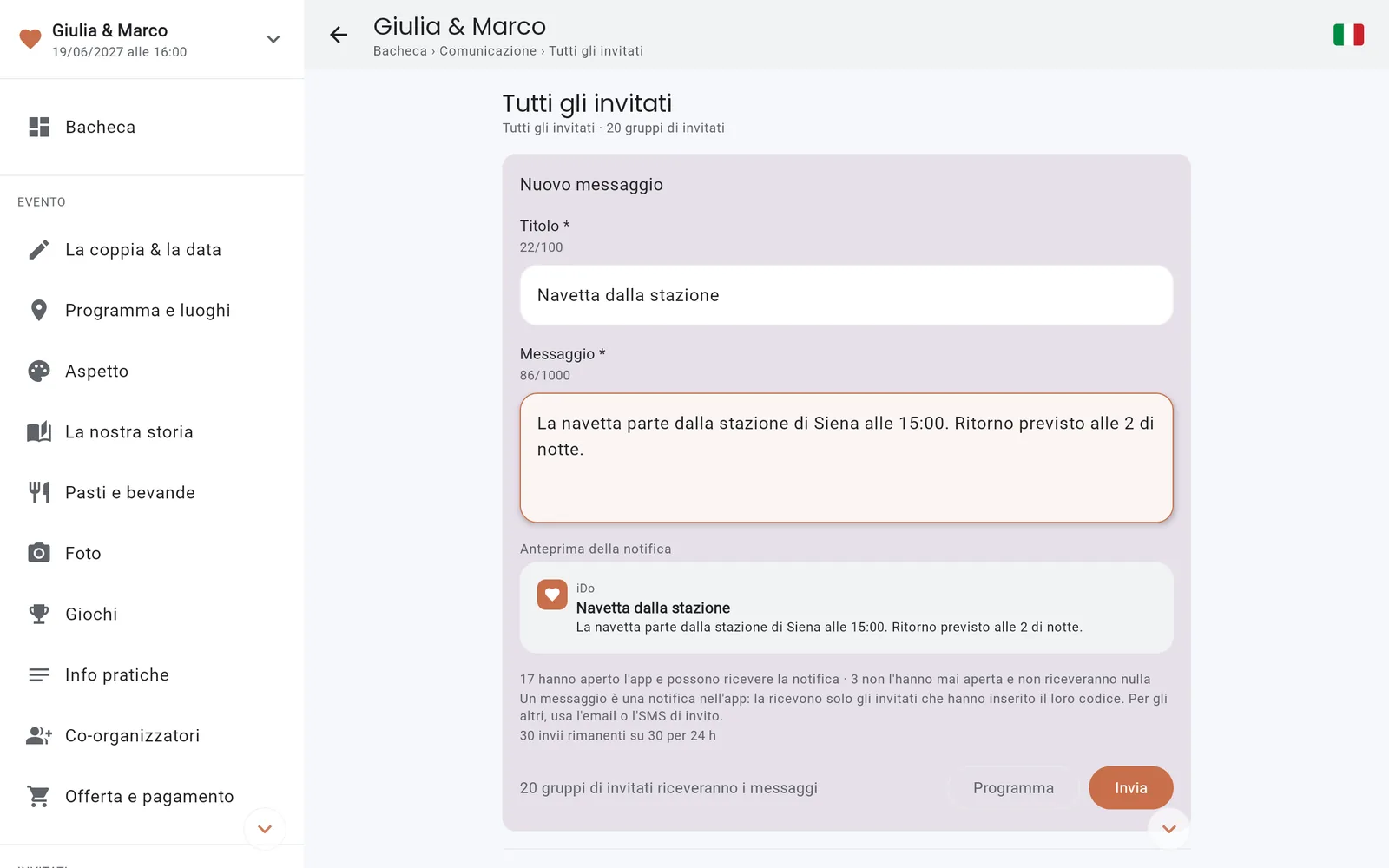Screen dimensions: 1389x868
Task: Click the Titolo input field
Action: pyautogui.click(x=846, y=295)
